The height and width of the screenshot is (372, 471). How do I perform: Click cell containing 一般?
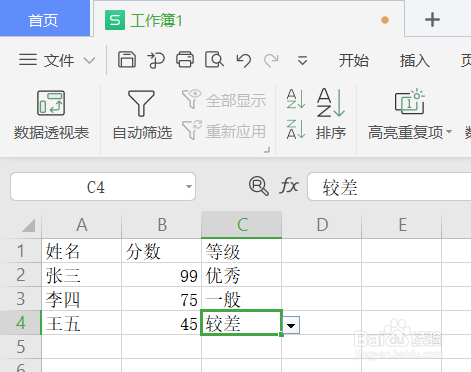tap(242, 299)
